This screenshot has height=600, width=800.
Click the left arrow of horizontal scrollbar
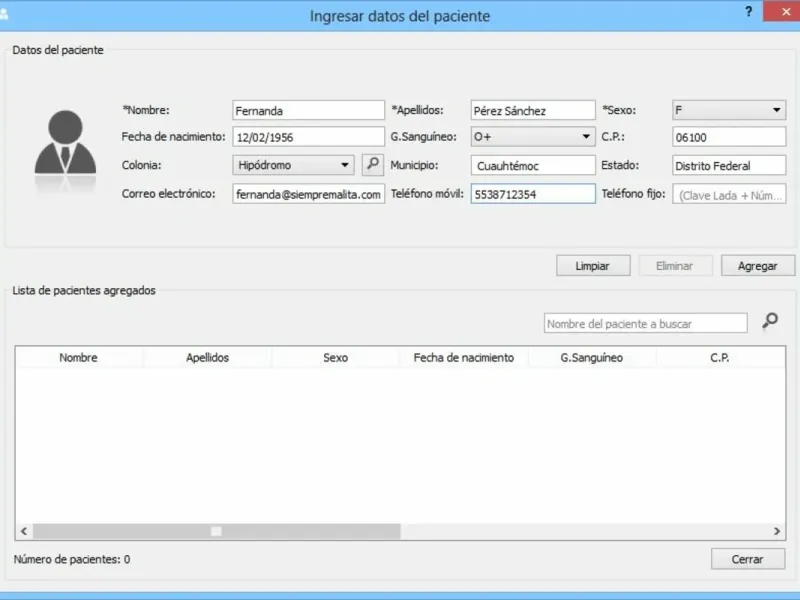point(24,531)
